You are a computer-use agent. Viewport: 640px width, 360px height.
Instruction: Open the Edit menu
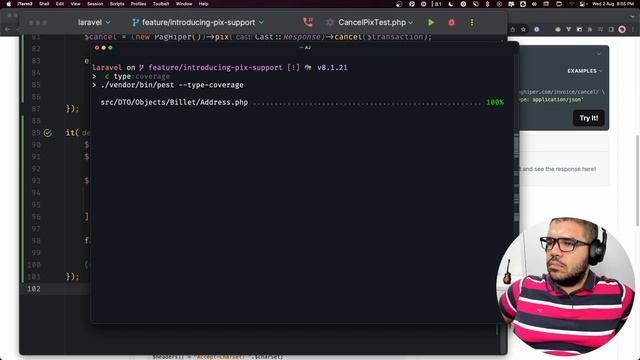(x=60, y=4)
